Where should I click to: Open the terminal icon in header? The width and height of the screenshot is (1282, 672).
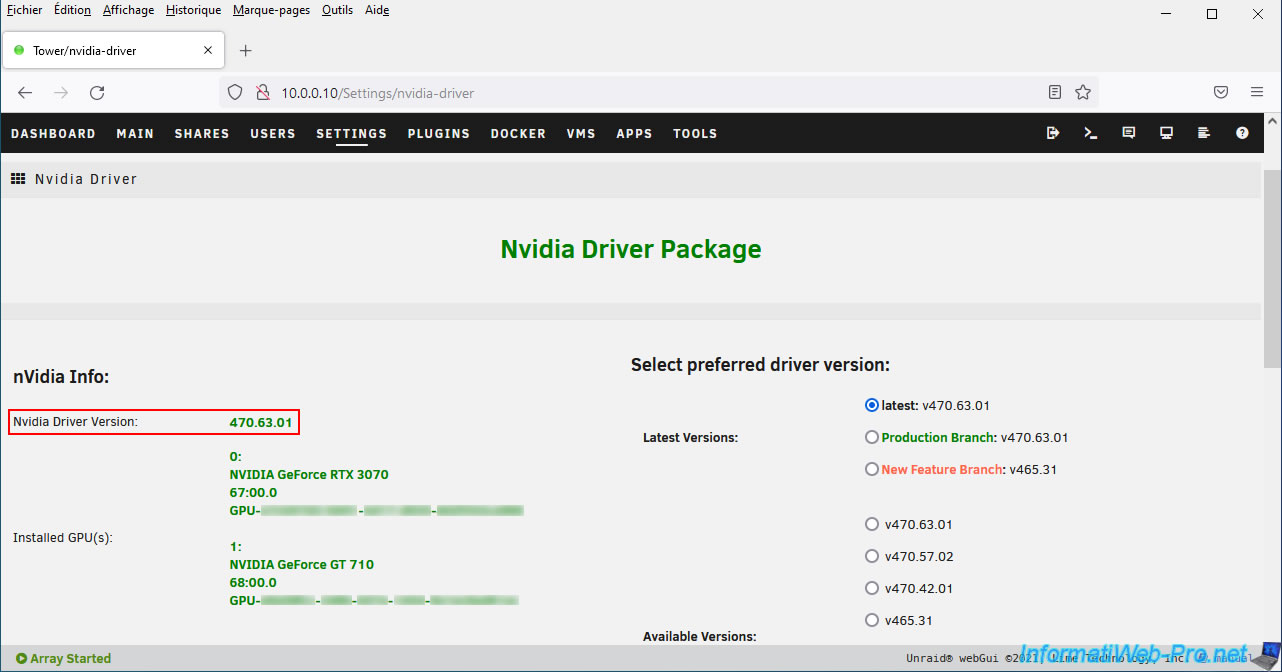(x=1091, y=133)
